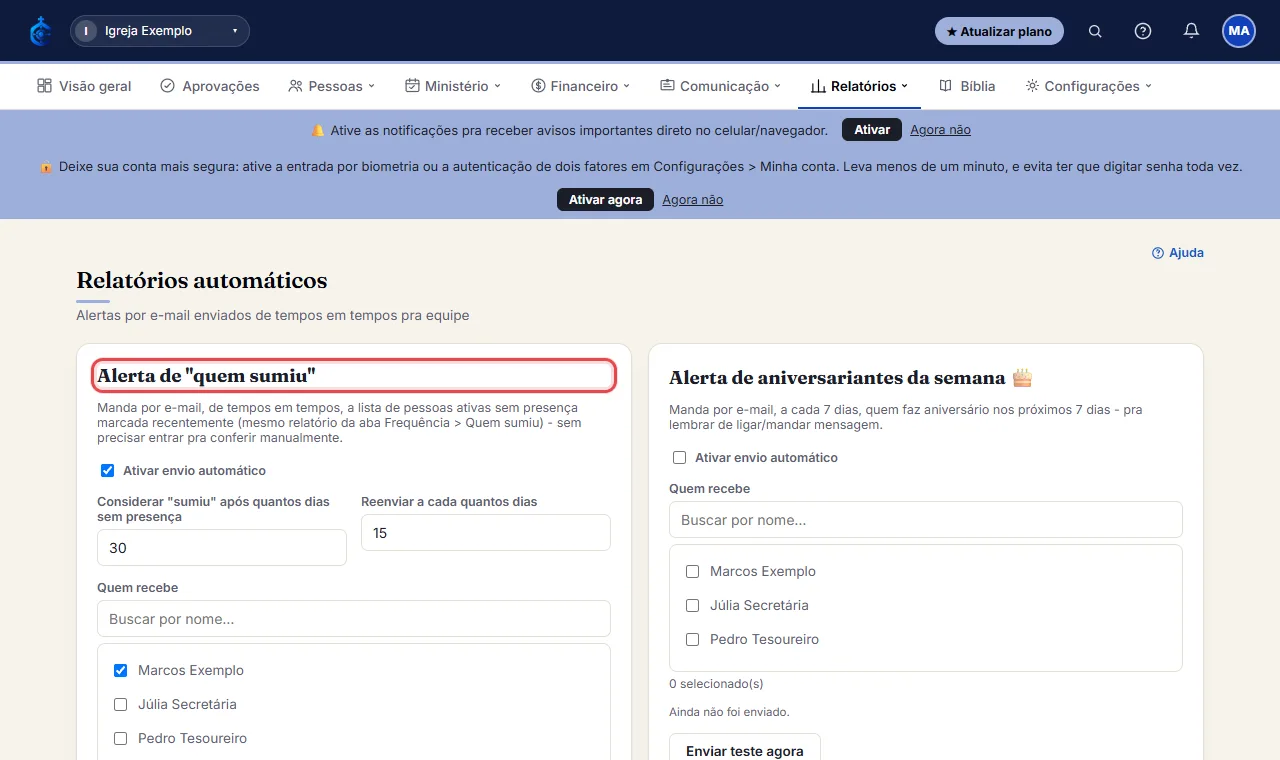1280x760 pixels.
Task: Expand the Comunicação menu
Action: coord(720,86)
